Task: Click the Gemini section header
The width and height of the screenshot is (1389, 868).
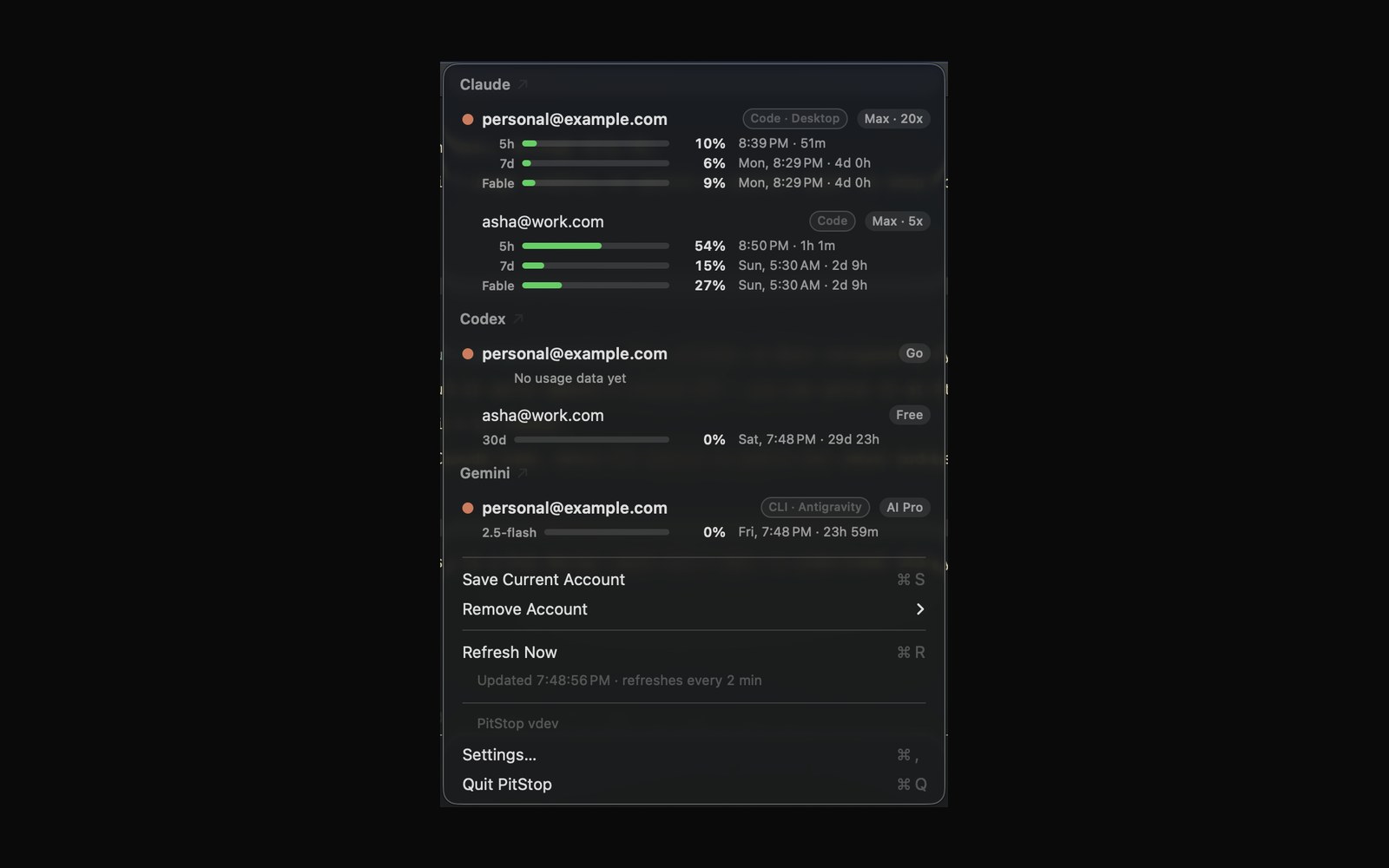Action: click(484, 473)
